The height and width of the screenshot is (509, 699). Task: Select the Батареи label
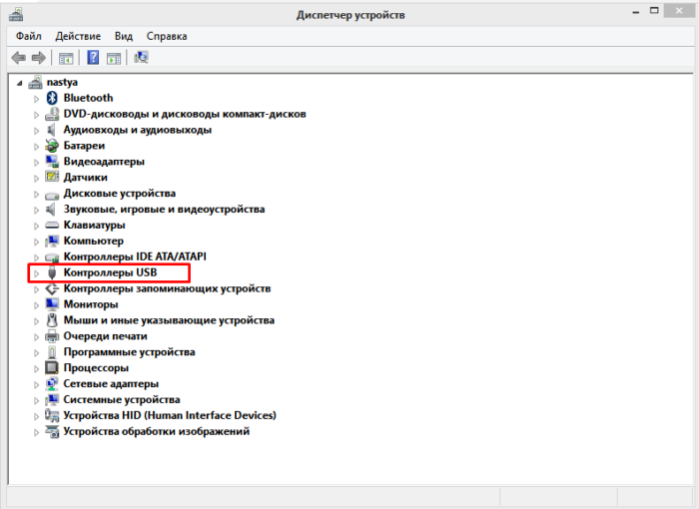click(x=84, y=146)
